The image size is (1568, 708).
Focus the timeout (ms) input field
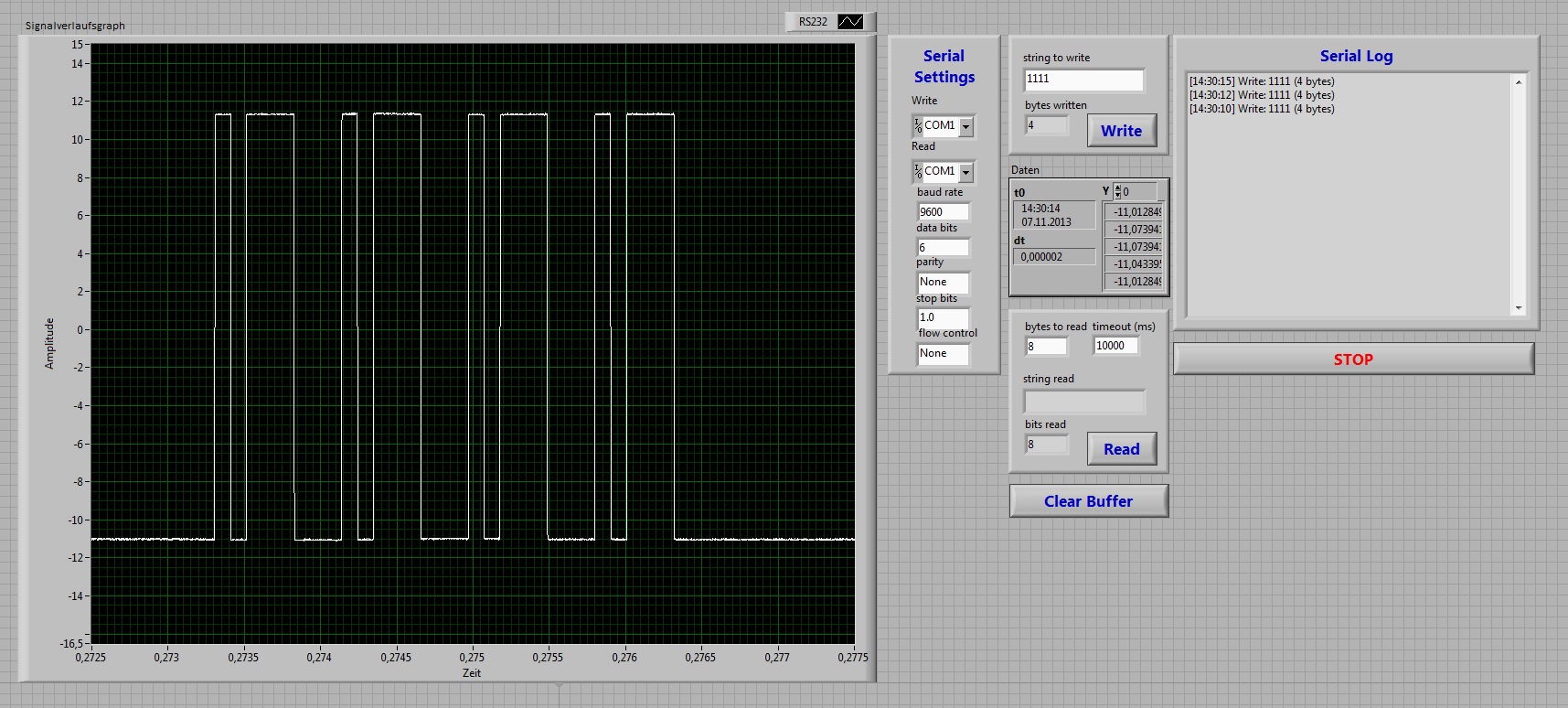pyautogui.click(x=1115, y=346)
